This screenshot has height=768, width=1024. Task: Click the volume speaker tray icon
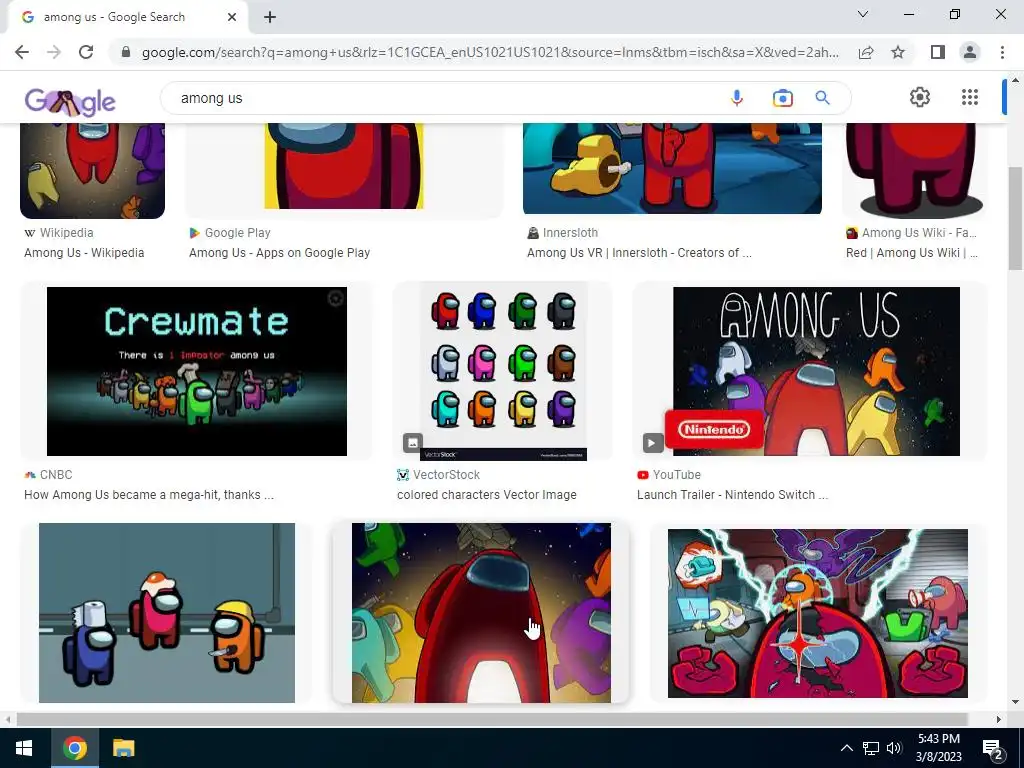(x=894, y=748)
